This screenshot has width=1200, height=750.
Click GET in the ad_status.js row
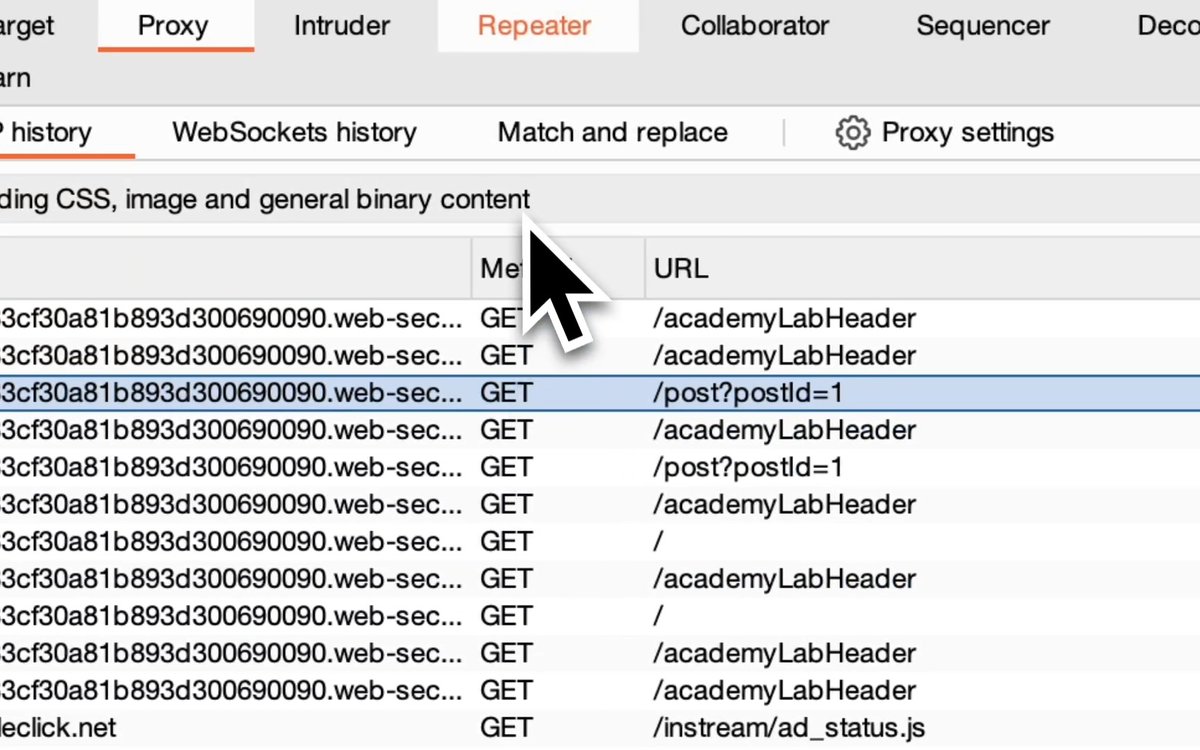[x=506, y=727]
